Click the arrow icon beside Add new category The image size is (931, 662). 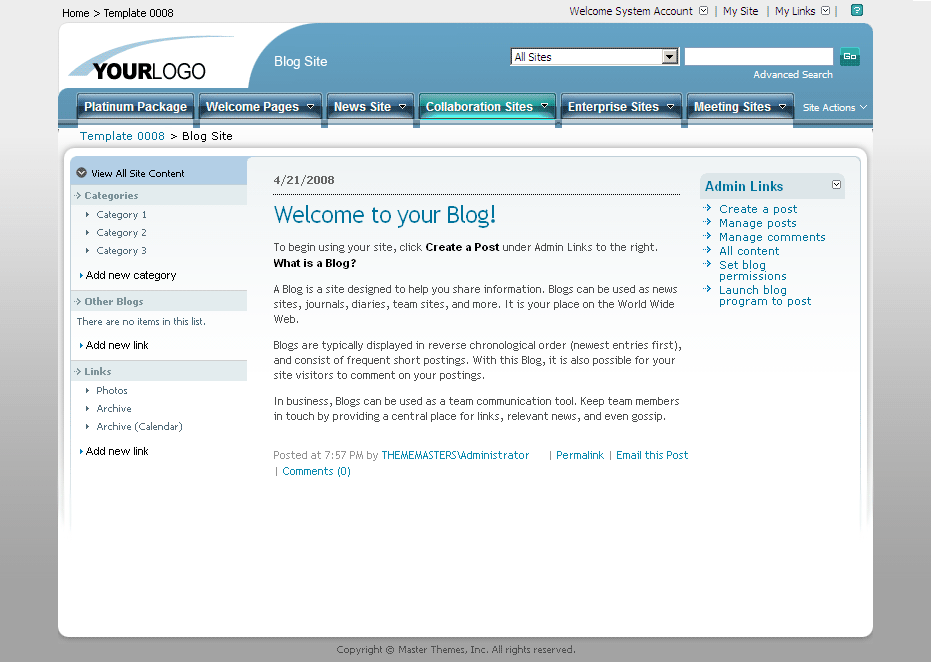point(81,275)
